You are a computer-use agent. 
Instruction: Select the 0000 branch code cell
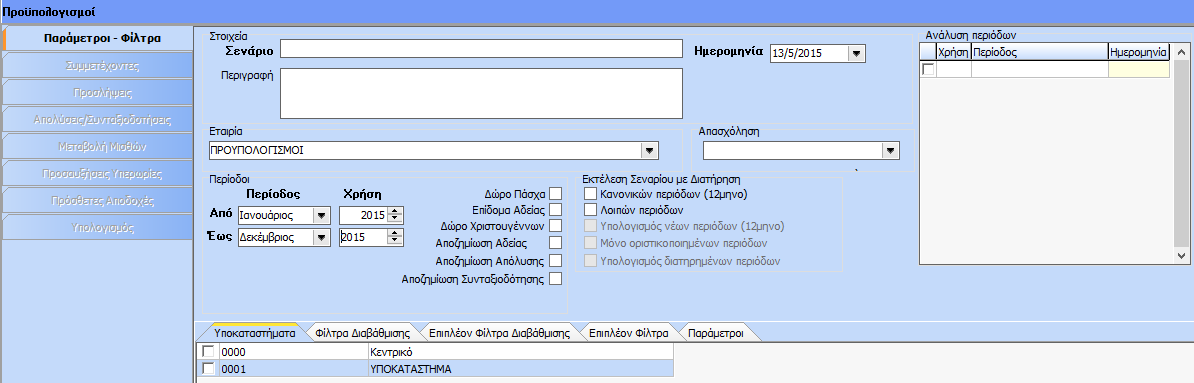[293, 353]
